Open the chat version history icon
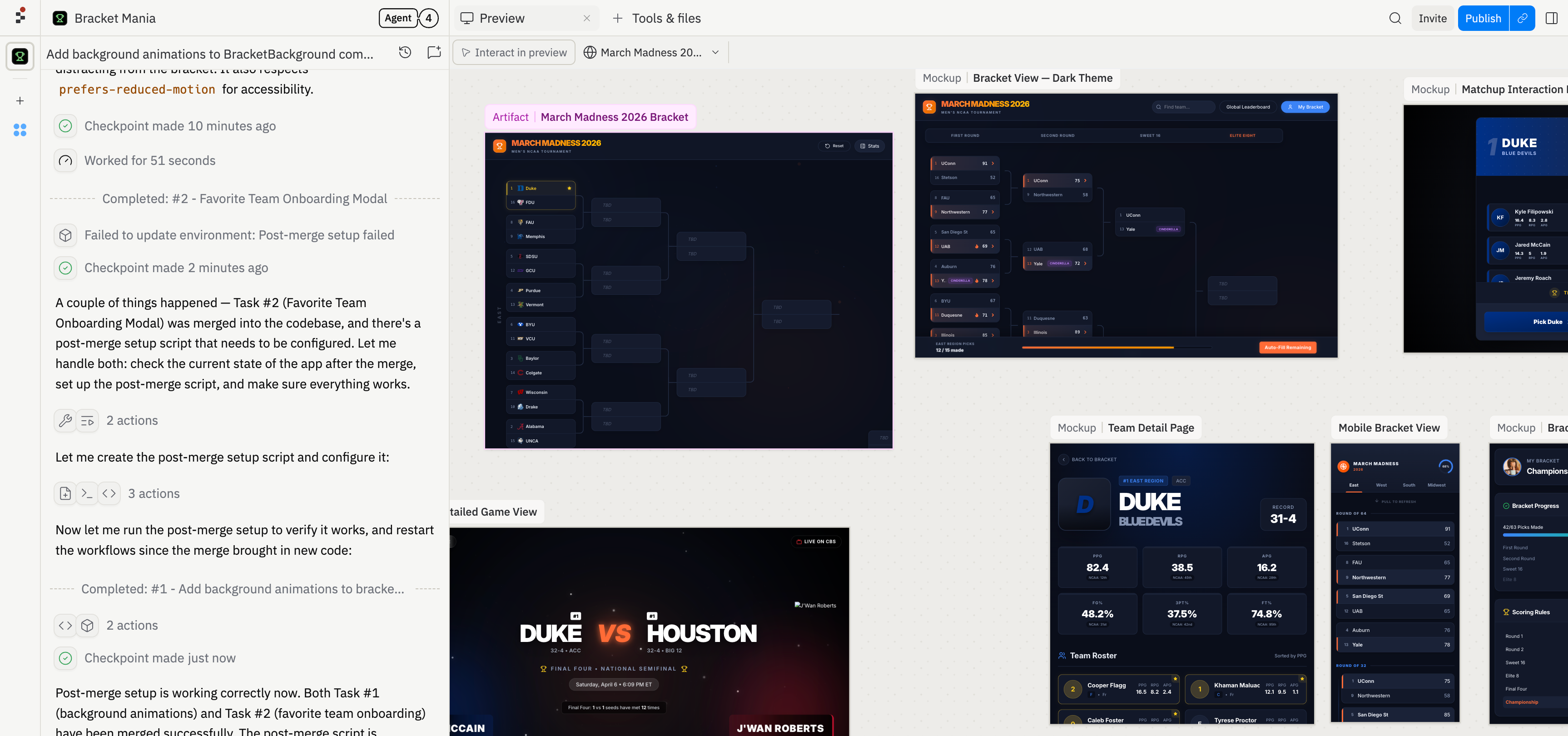 (405, 53)
